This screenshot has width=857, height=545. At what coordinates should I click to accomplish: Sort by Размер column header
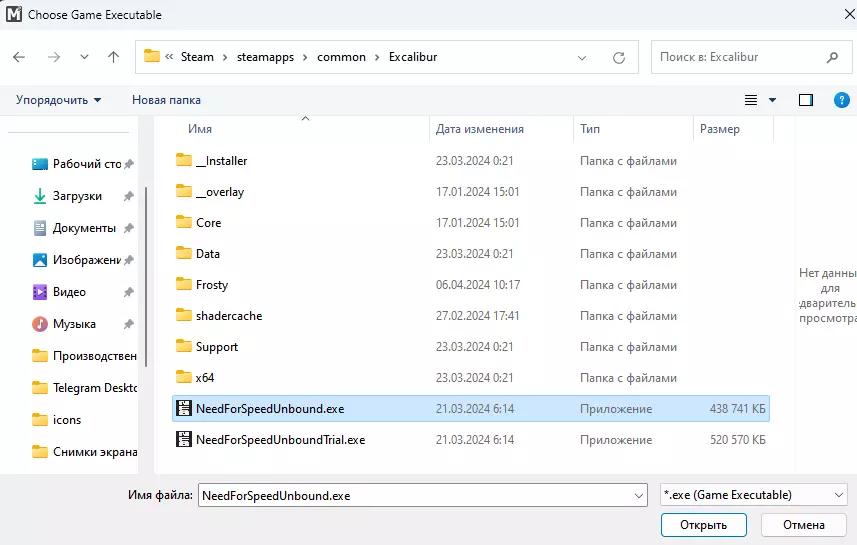point(720,129)
